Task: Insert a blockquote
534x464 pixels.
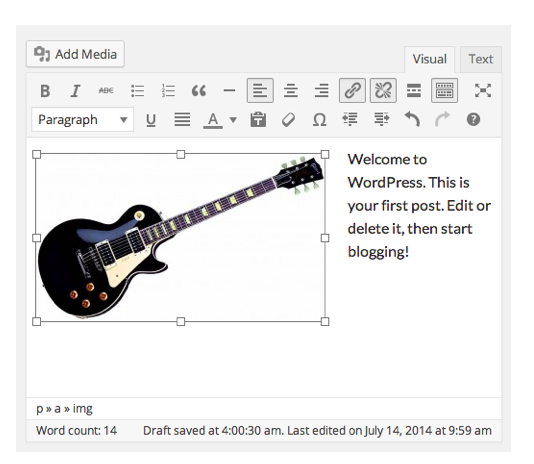Action: [199, 91]
